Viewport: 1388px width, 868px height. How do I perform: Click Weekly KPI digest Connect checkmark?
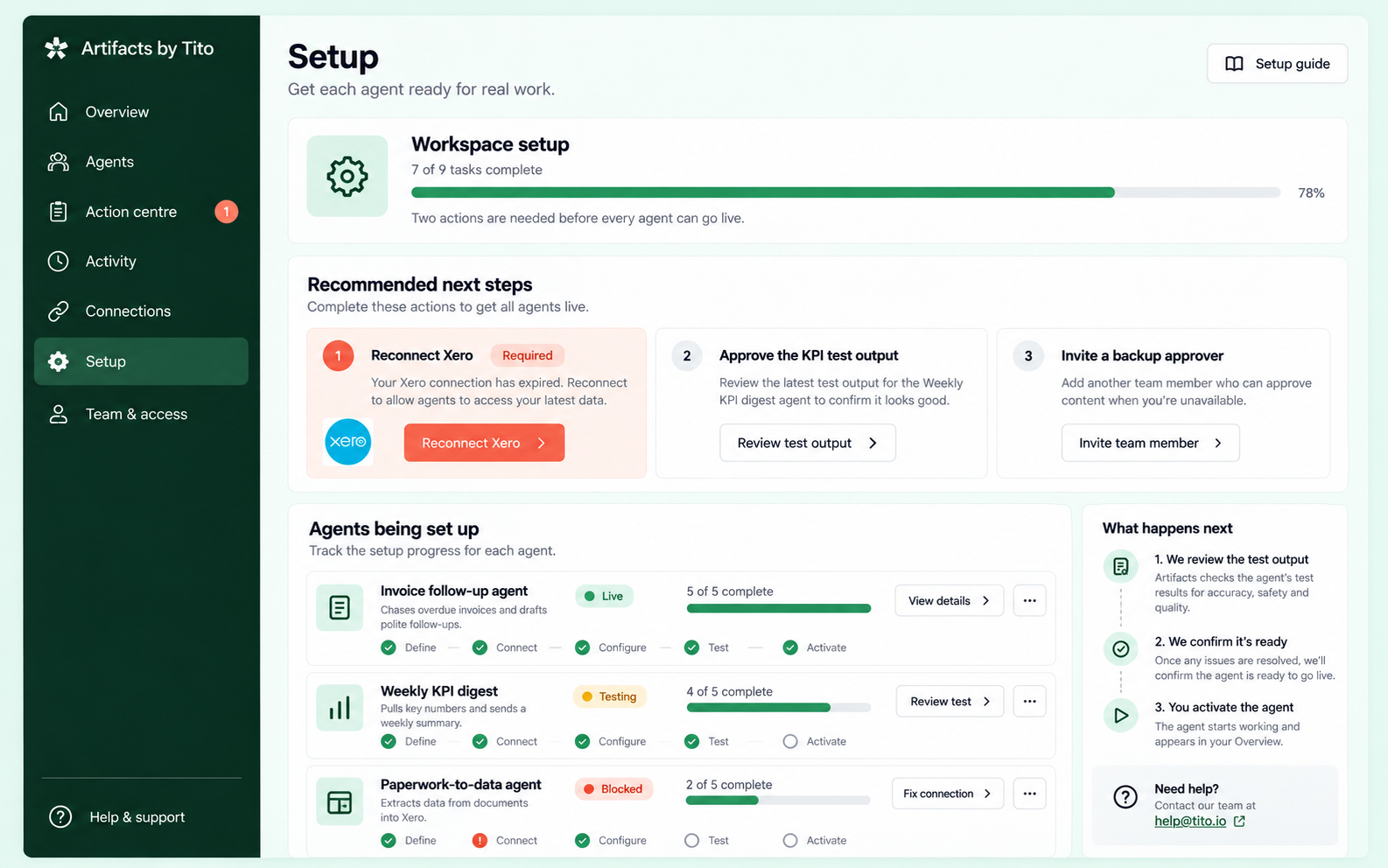480,741
